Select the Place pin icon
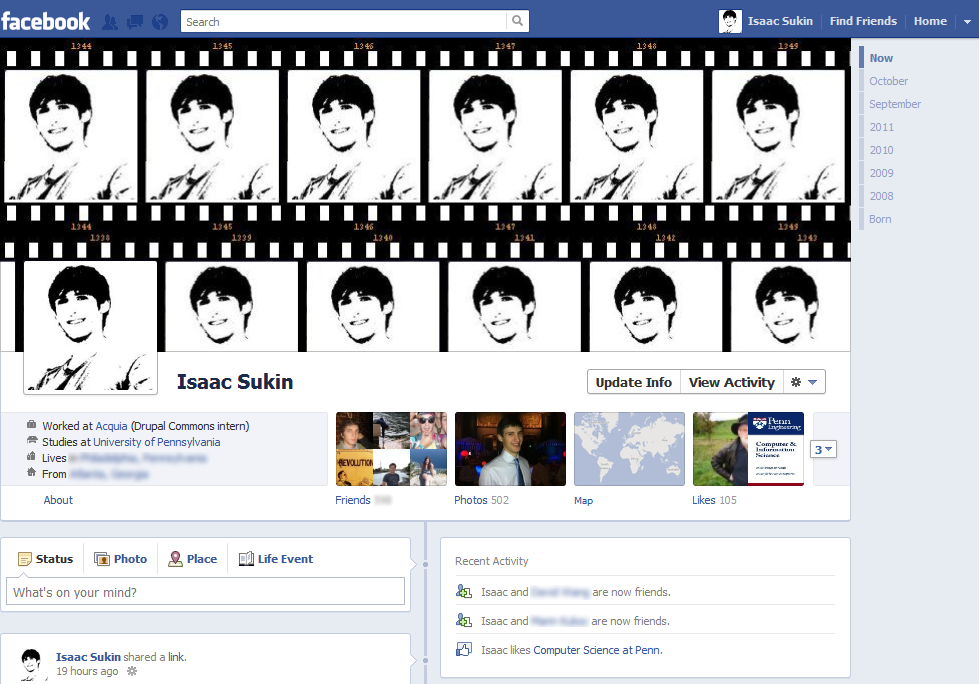979x684 pixels. [173, 558]
